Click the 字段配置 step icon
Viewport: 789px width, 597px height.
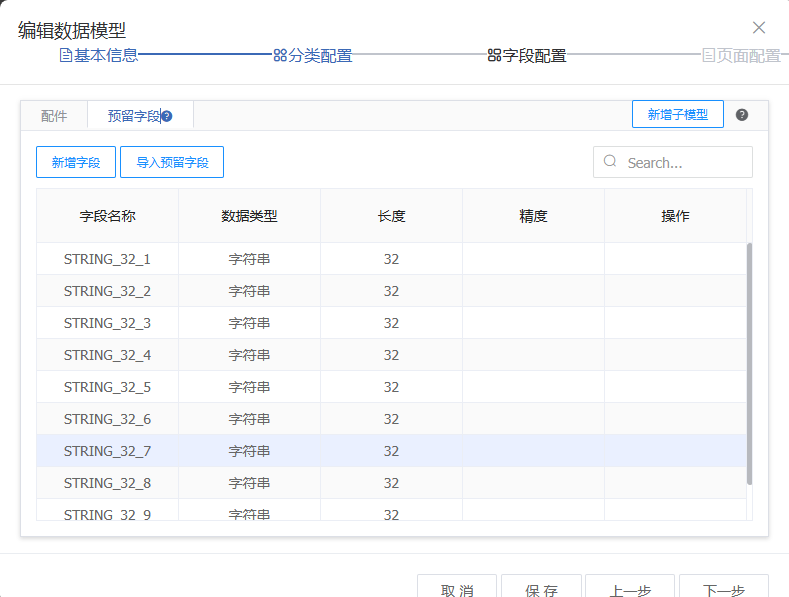(494, 56)
